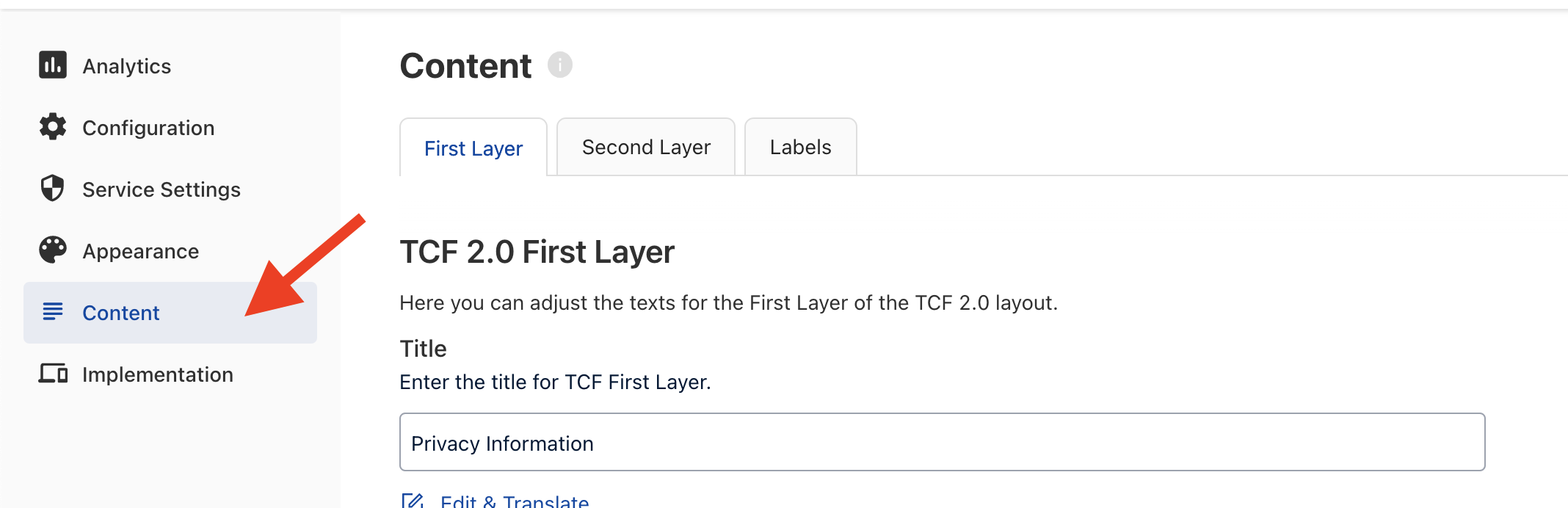The image size is (1568, 508).
Task: Click the TCF 2.0 First Layer heading
Action: click(537, 252)
